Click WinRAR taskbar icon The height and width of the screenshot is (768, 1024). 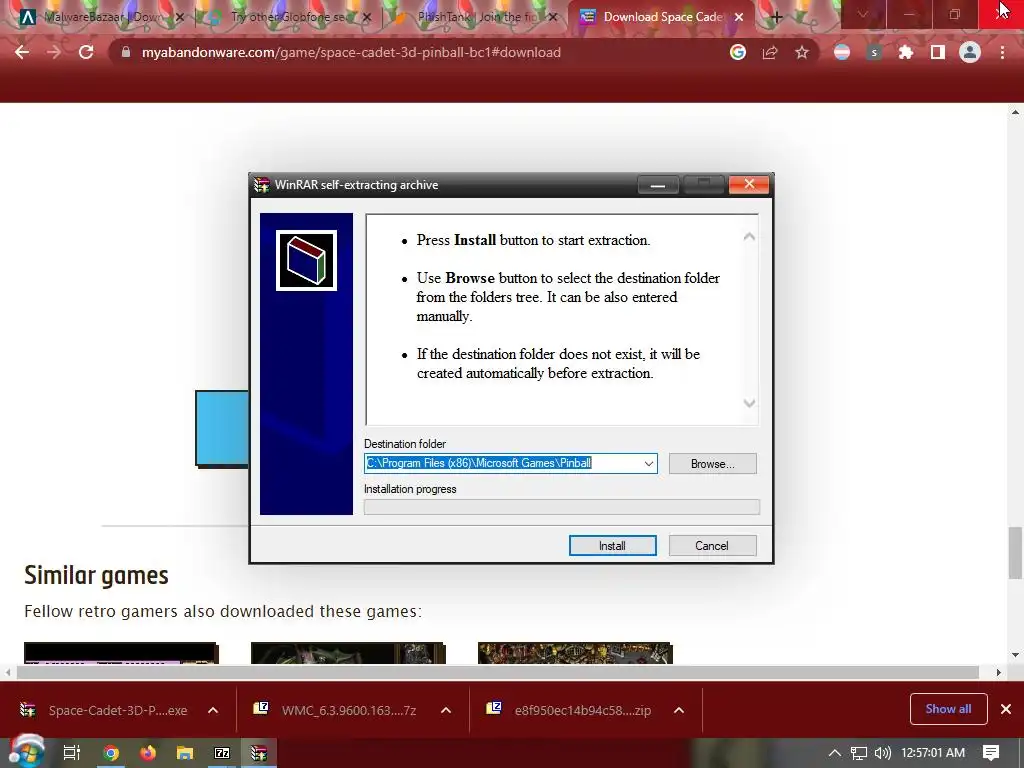[x=259, y=753]
